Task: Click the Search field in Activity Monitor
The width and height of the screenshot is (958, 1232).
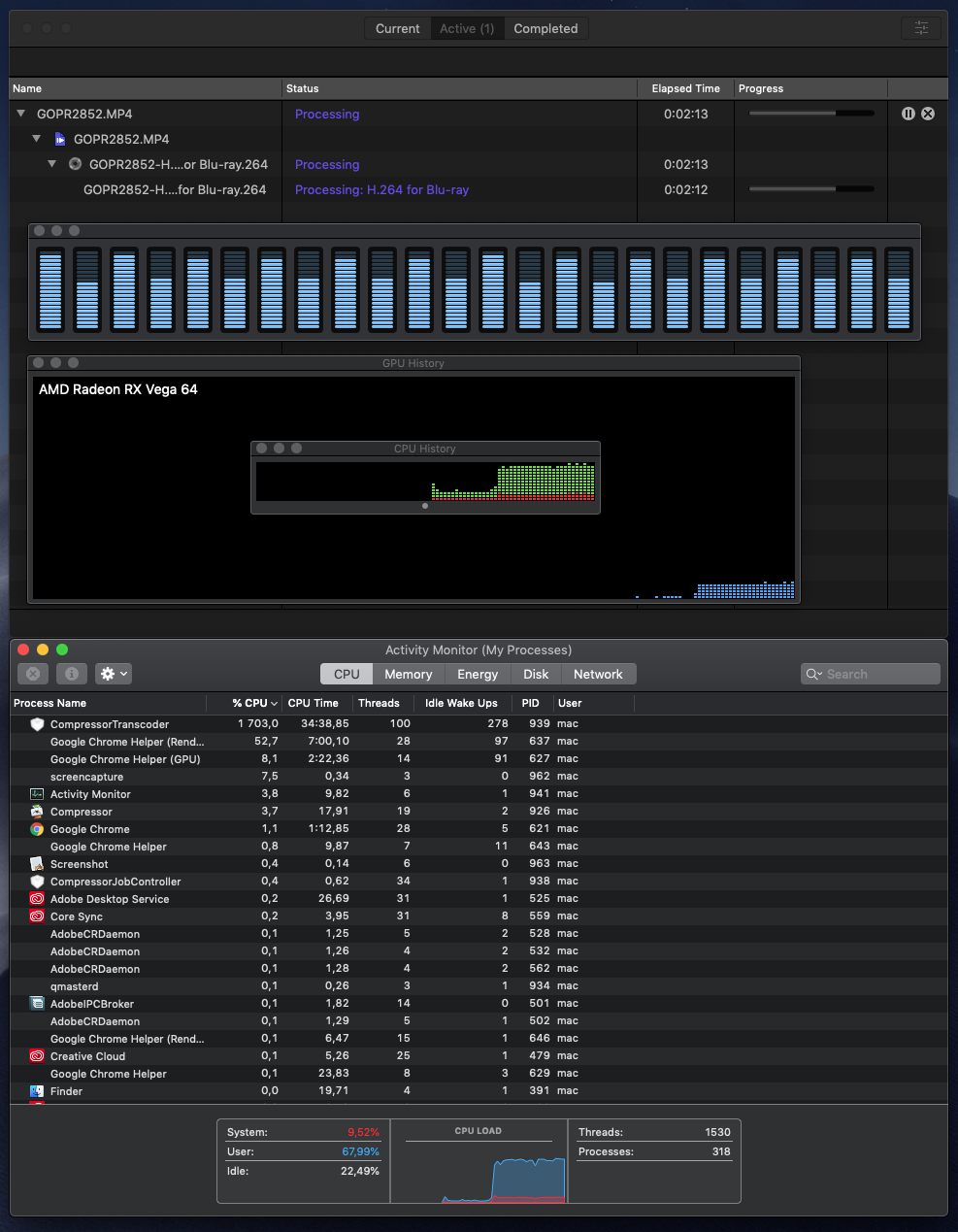Action: 871,674
